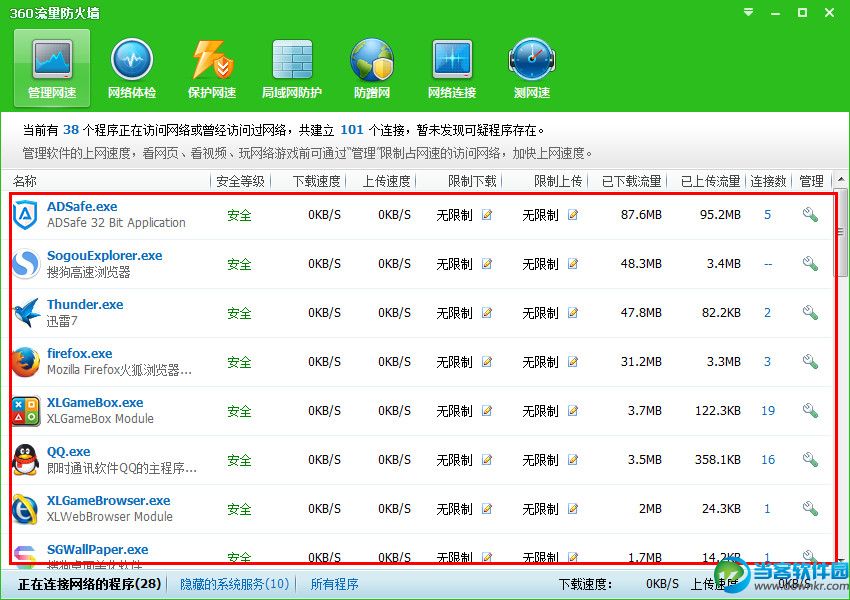Image resolution: width=850 pixels, height=600 pixels.
Task: Open the 防蹭网 tool
Action: [x=372, y=68]
